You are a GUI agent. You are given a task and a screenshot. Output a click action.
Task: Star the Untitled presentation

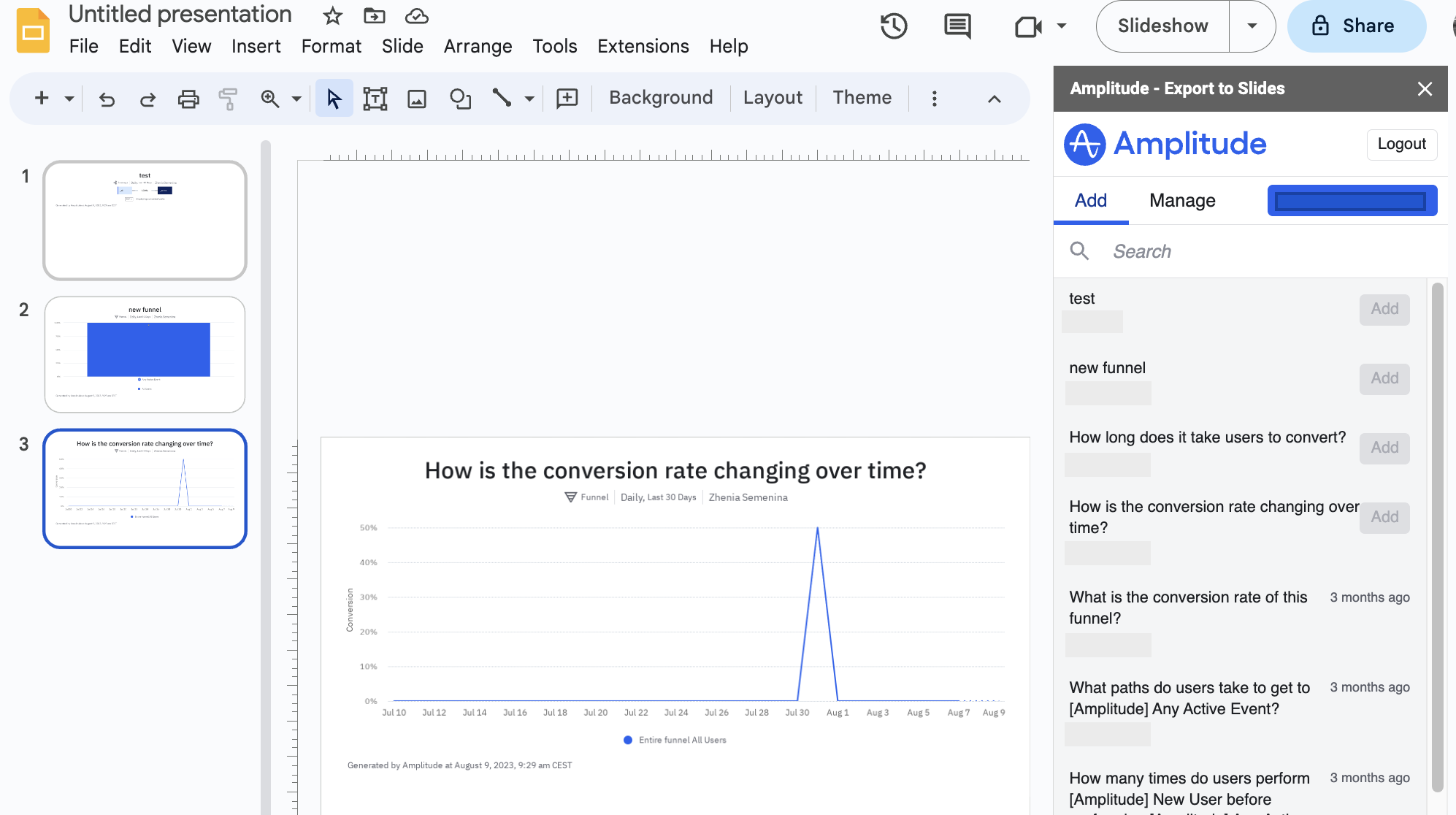click(332, 15)
